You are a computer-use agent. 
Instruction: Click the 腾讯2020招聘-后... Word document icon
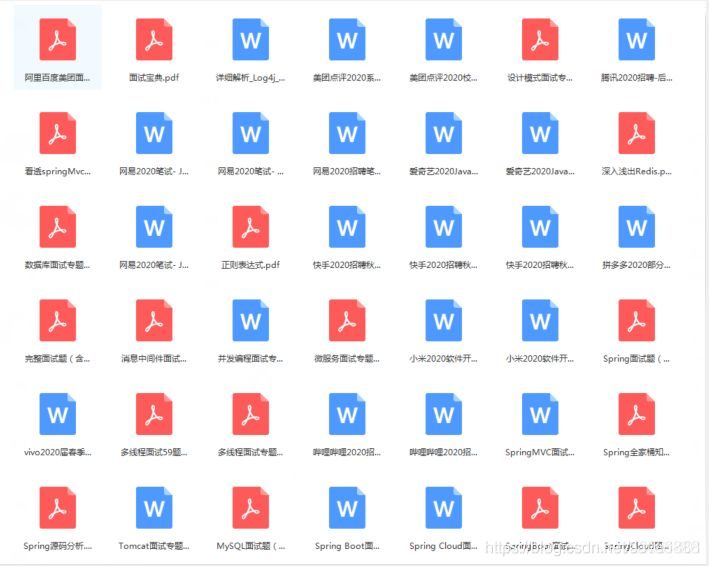pos(637,39)
